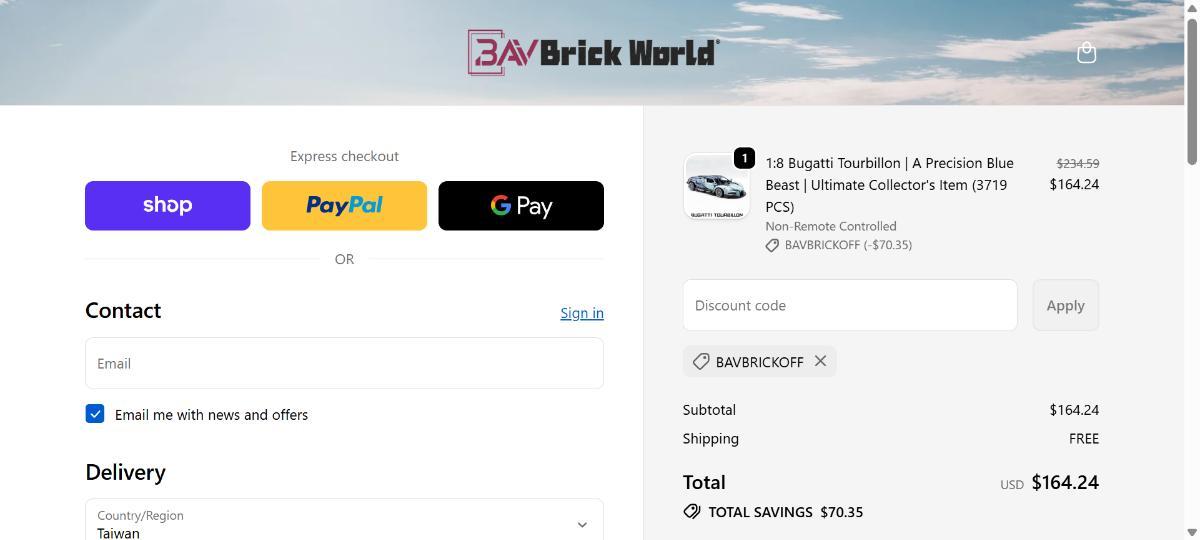Click the page vertical scrollbar

click(1191, 300)
